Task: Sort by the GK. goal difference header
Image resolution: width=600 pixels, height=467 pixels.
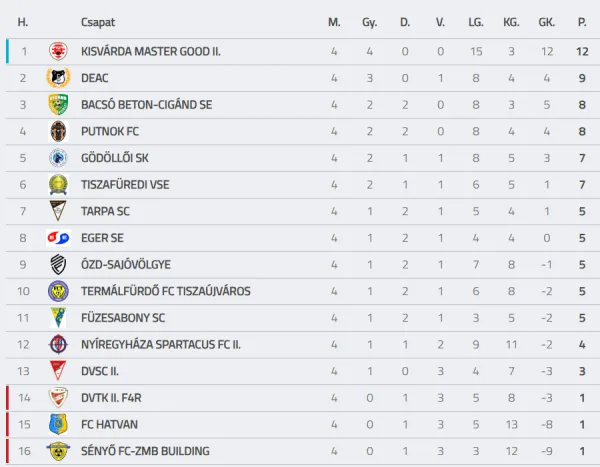Action: point(546,22)
